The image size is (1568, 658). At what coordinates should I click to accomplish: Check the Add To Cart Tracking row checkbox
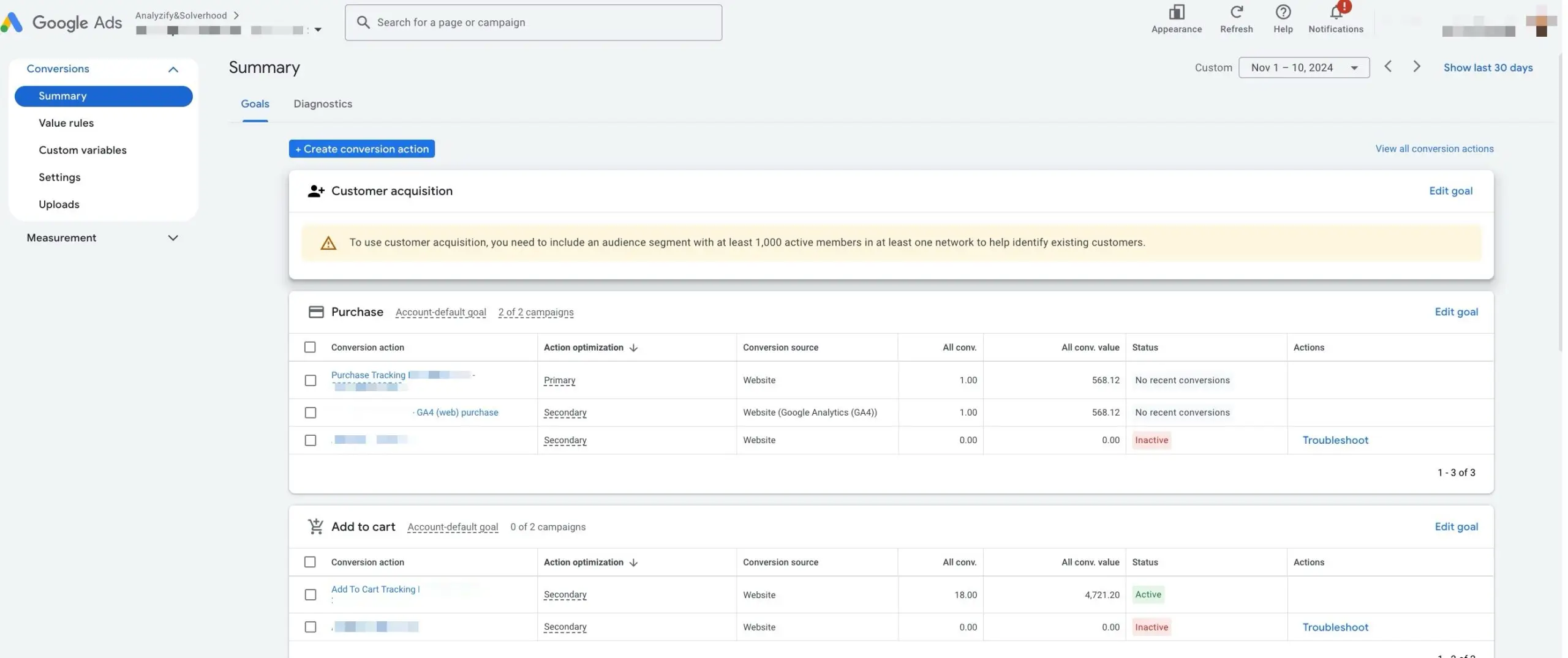(x=310, y=594)
